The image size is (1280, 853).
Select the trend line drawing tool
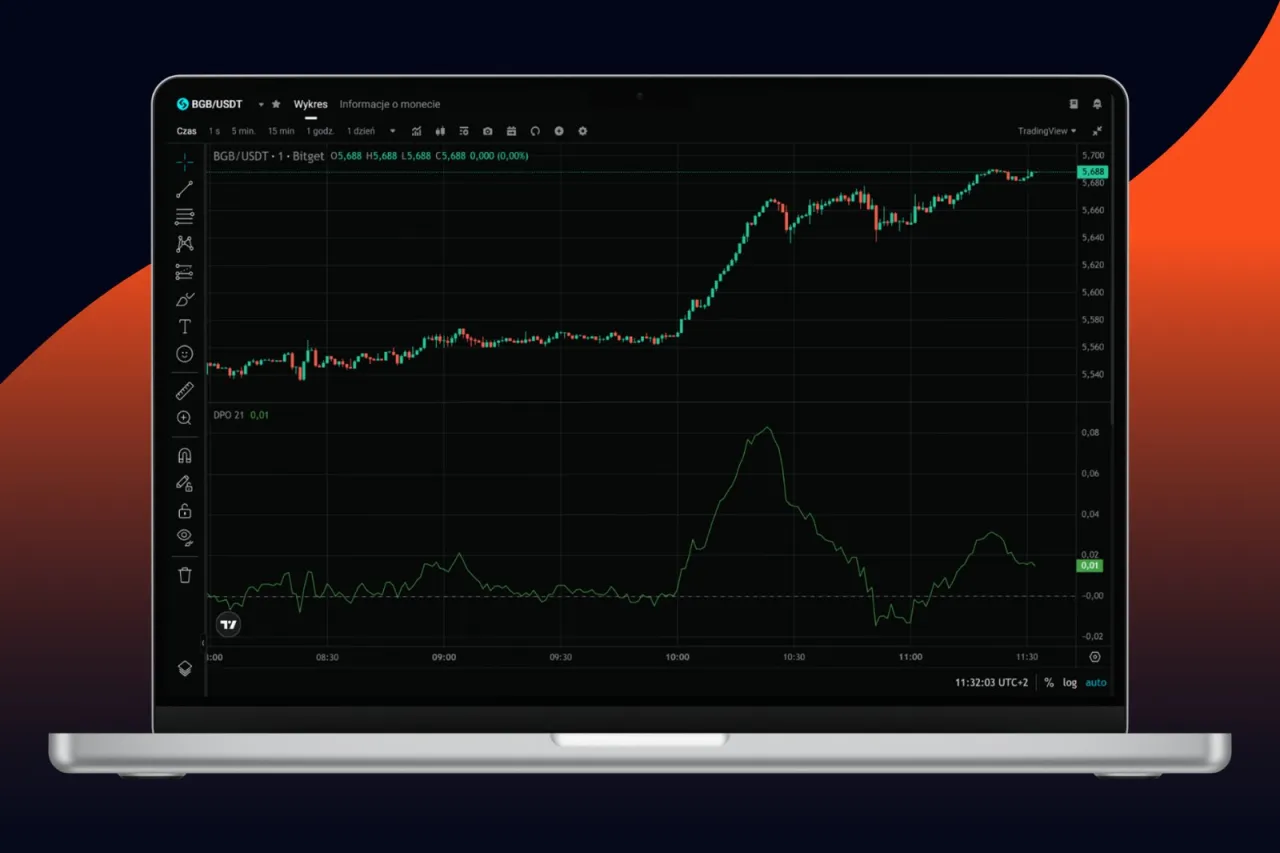[x=184, y=189]
